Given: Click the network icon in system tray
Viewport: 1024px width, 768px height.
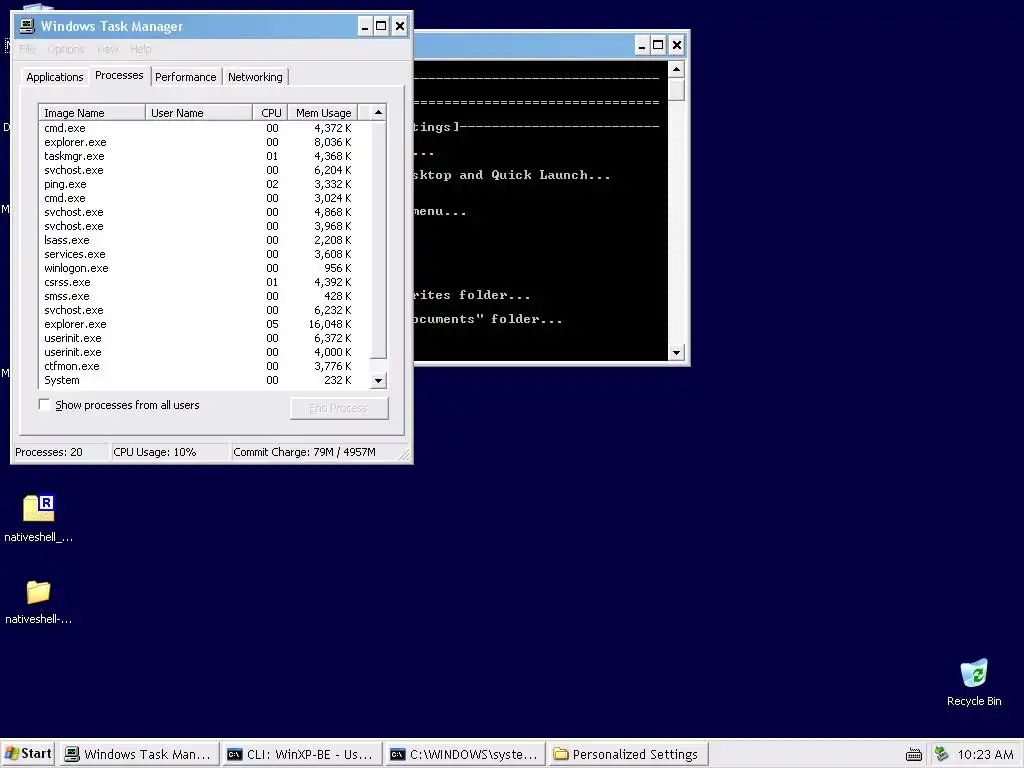Looking at the screenshot, I should click(941, 754).
